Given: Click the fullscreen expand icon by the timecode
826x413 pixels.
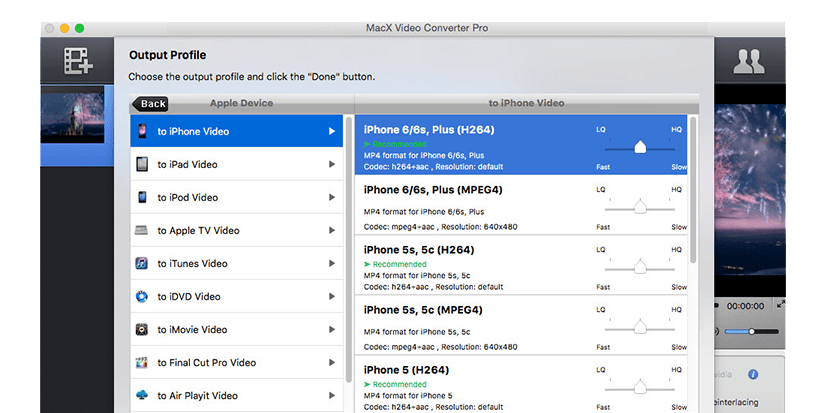Looking at the screenshot, I should [781, 304].
